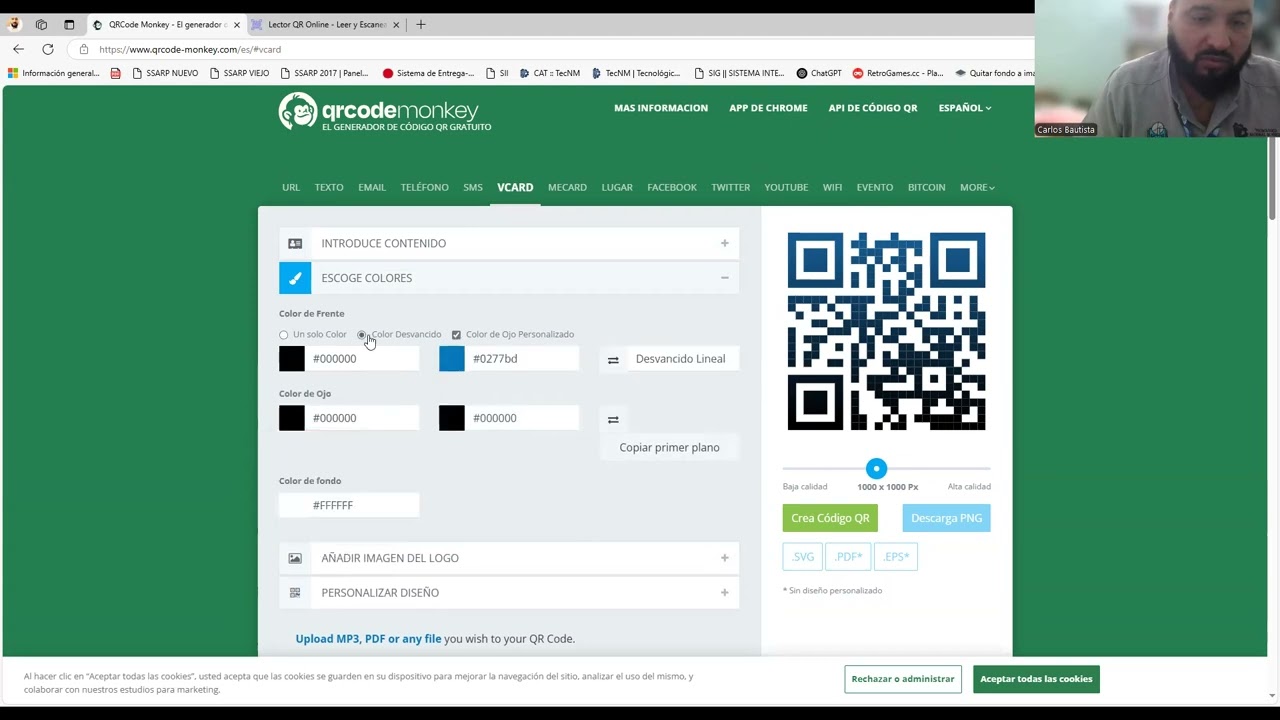Select the FACEBOOK type tab
This screenshot has height=720, width=1280.
pyautogui.click(x=672, y=187)
